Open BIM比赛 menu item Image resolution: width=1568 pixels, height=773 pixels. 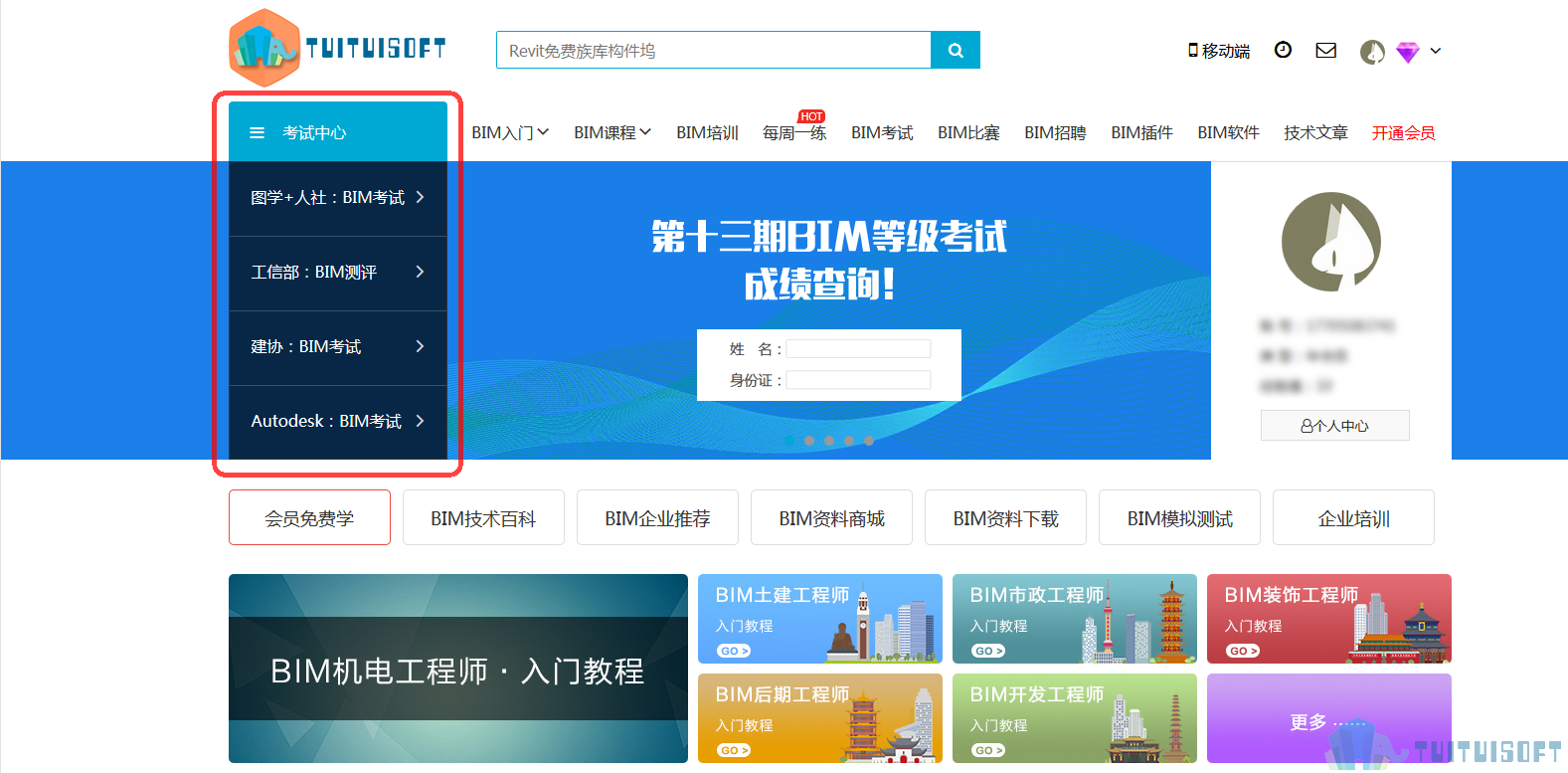(968, 132)
